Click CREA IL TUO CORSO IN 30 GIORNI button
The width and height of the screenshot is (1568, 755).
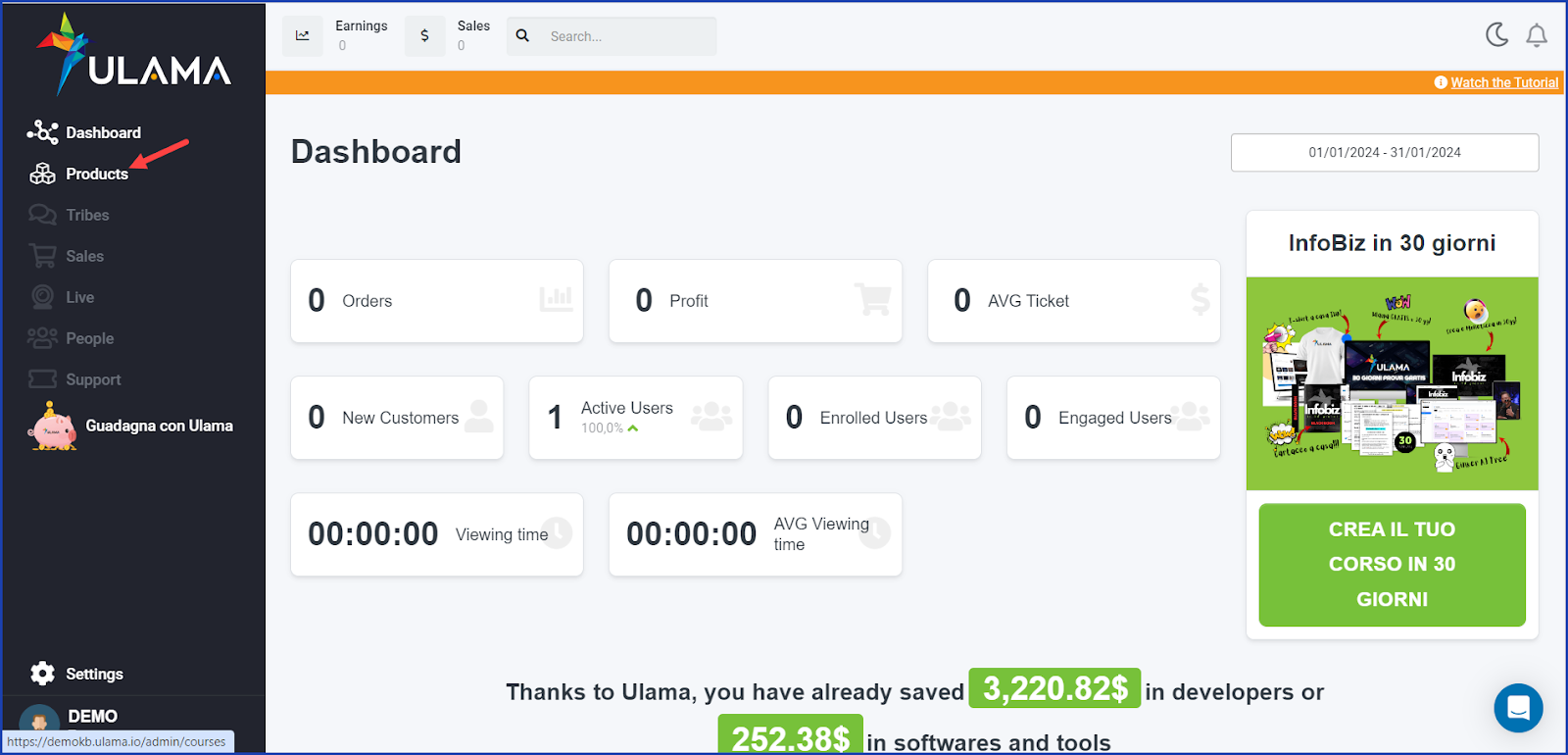1392,565
